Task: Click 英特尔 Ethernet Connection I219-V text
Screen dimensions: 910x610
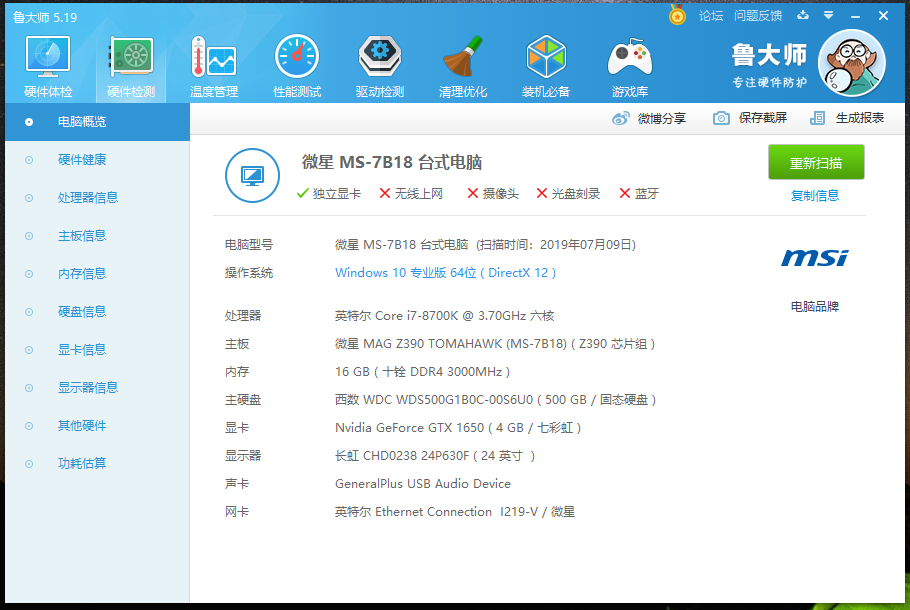Action: [x=455, y=512]
